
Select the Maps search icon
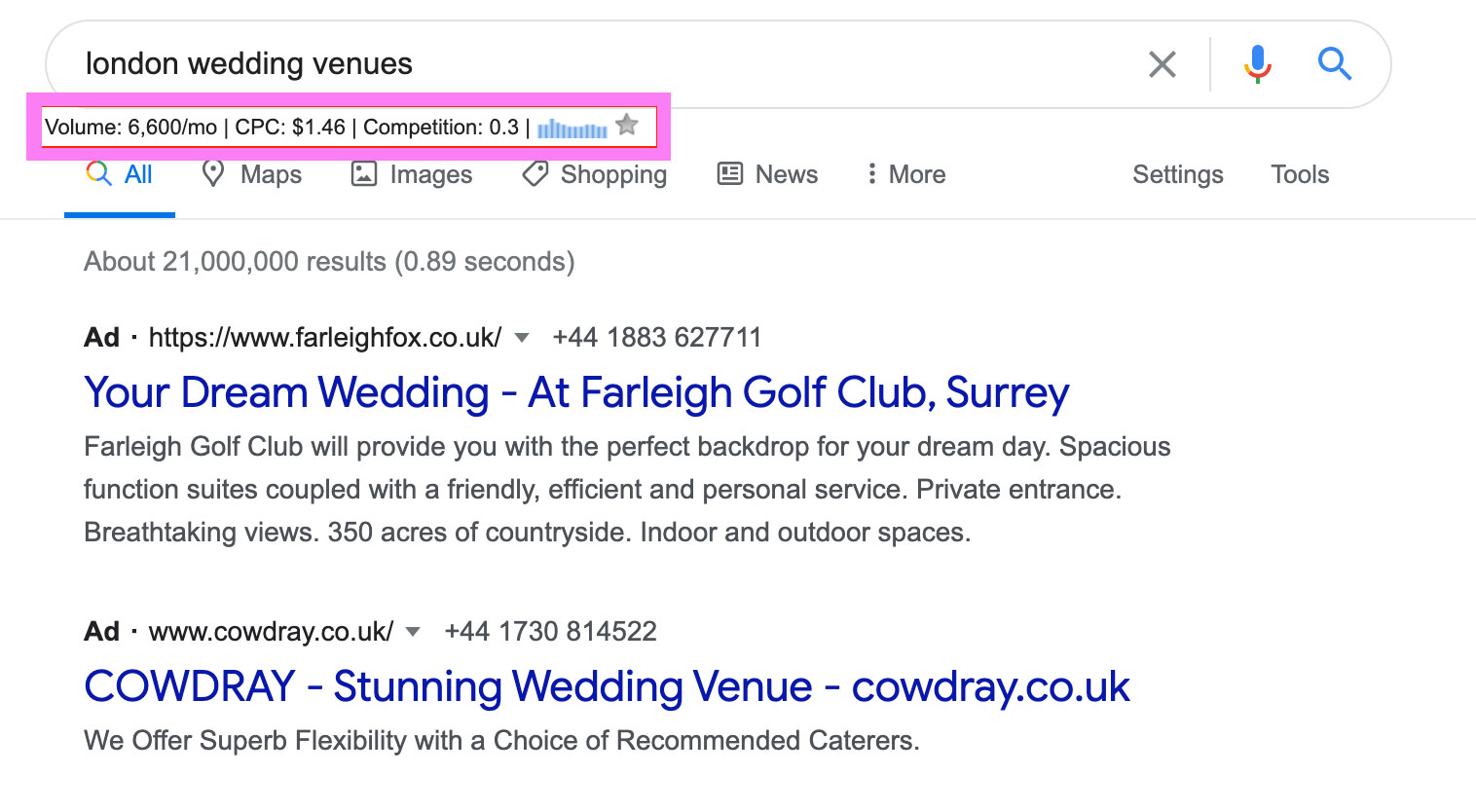pos(214,174)
